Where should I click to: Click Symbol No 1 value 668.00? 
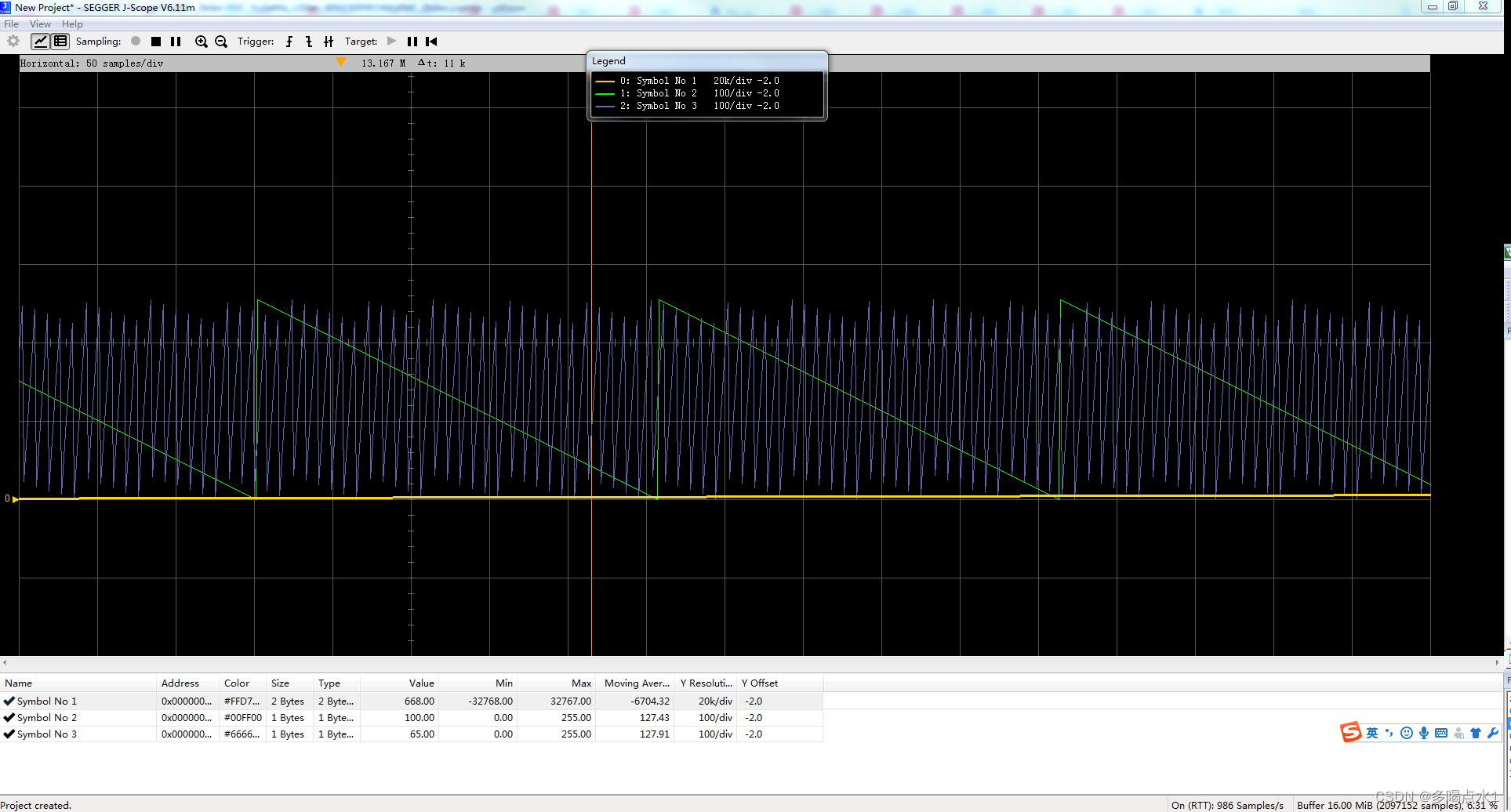[x=399, y=701]
